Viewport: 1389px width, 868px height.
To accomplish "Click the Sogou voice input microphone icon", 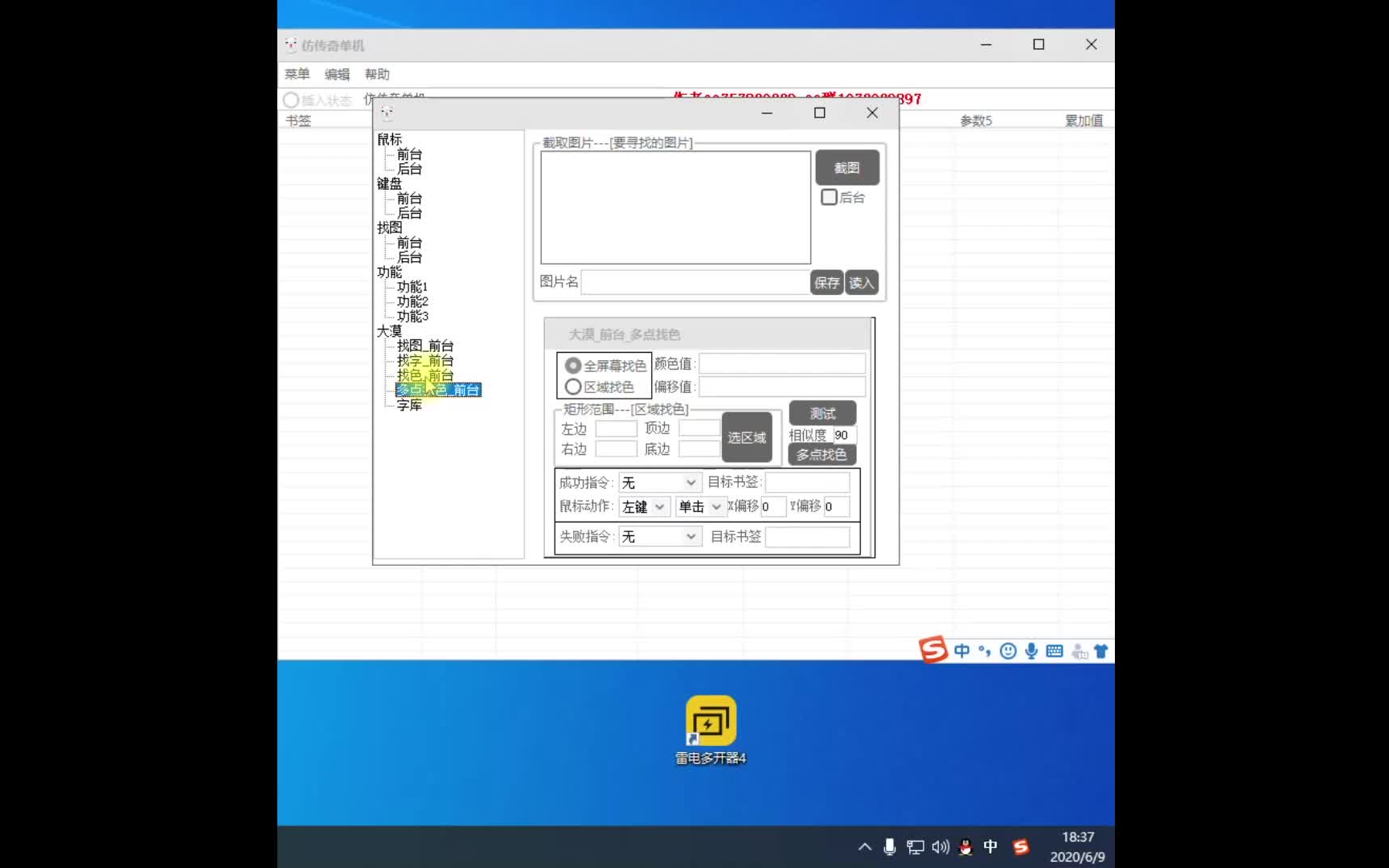I will coord(1031,651).
